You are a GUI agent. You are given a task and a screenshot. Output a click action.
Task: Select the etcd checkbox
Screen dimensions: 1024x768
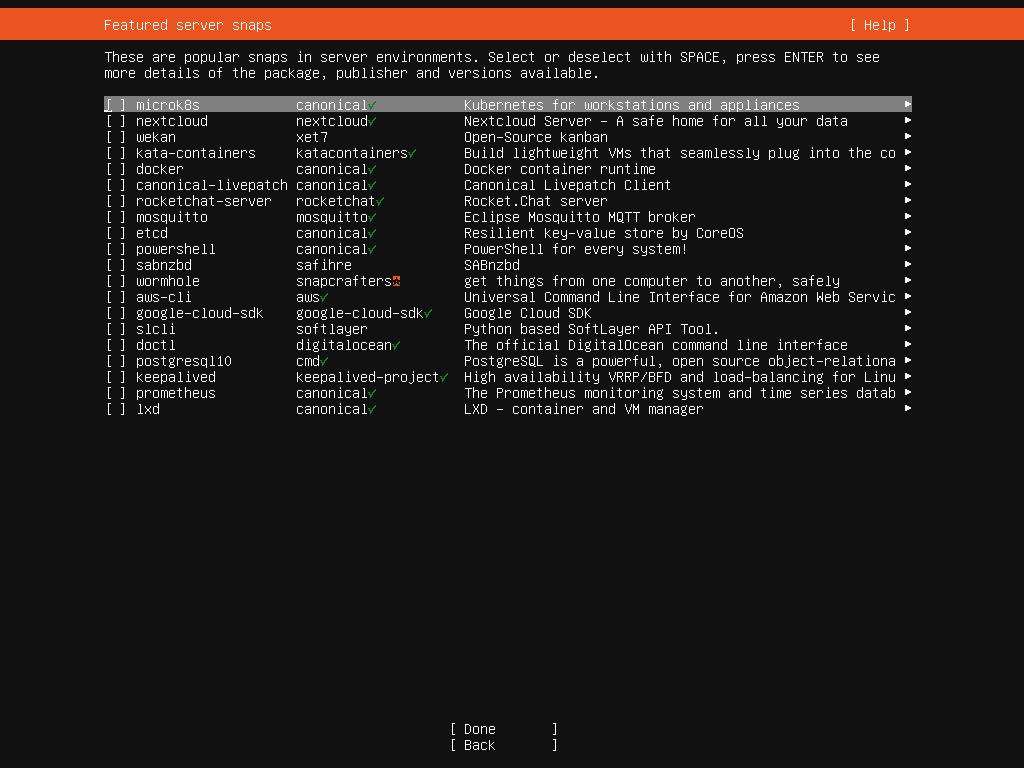tap(115, 233)
